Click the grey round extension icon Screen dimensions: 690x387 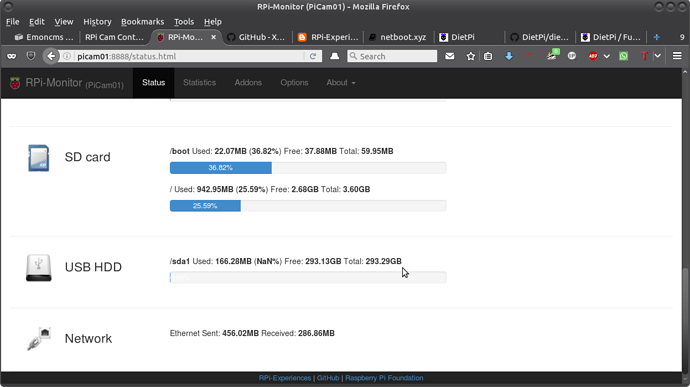coord(572,56)
